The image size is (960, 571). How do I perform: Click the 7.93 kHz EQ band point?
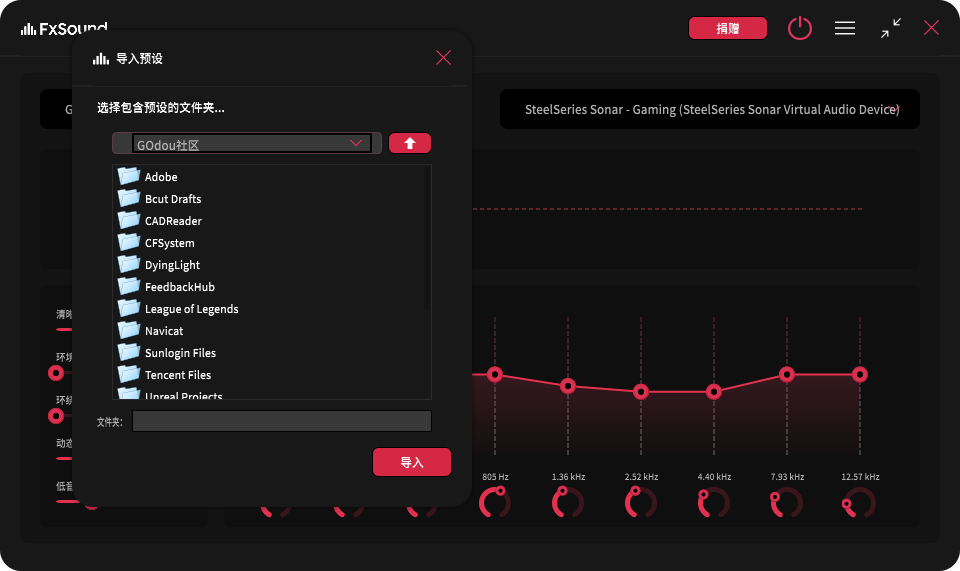click(787, 374)
